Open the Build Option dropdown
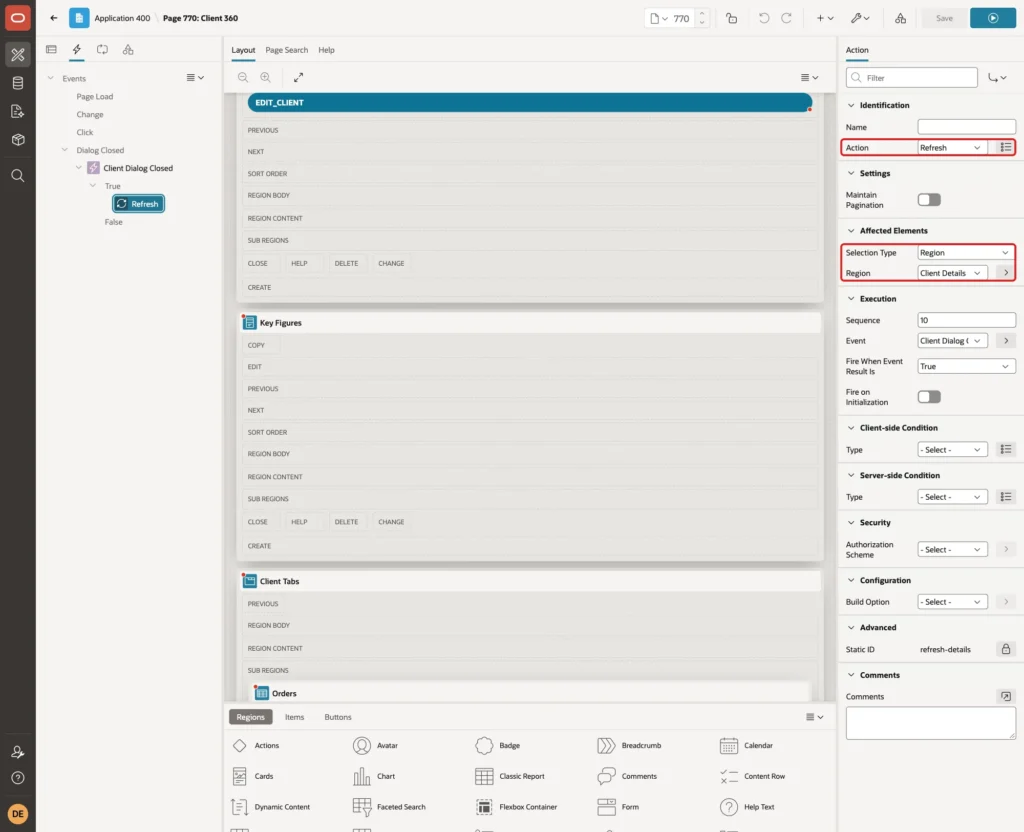1024x832 pixels. tap(952, 602)
